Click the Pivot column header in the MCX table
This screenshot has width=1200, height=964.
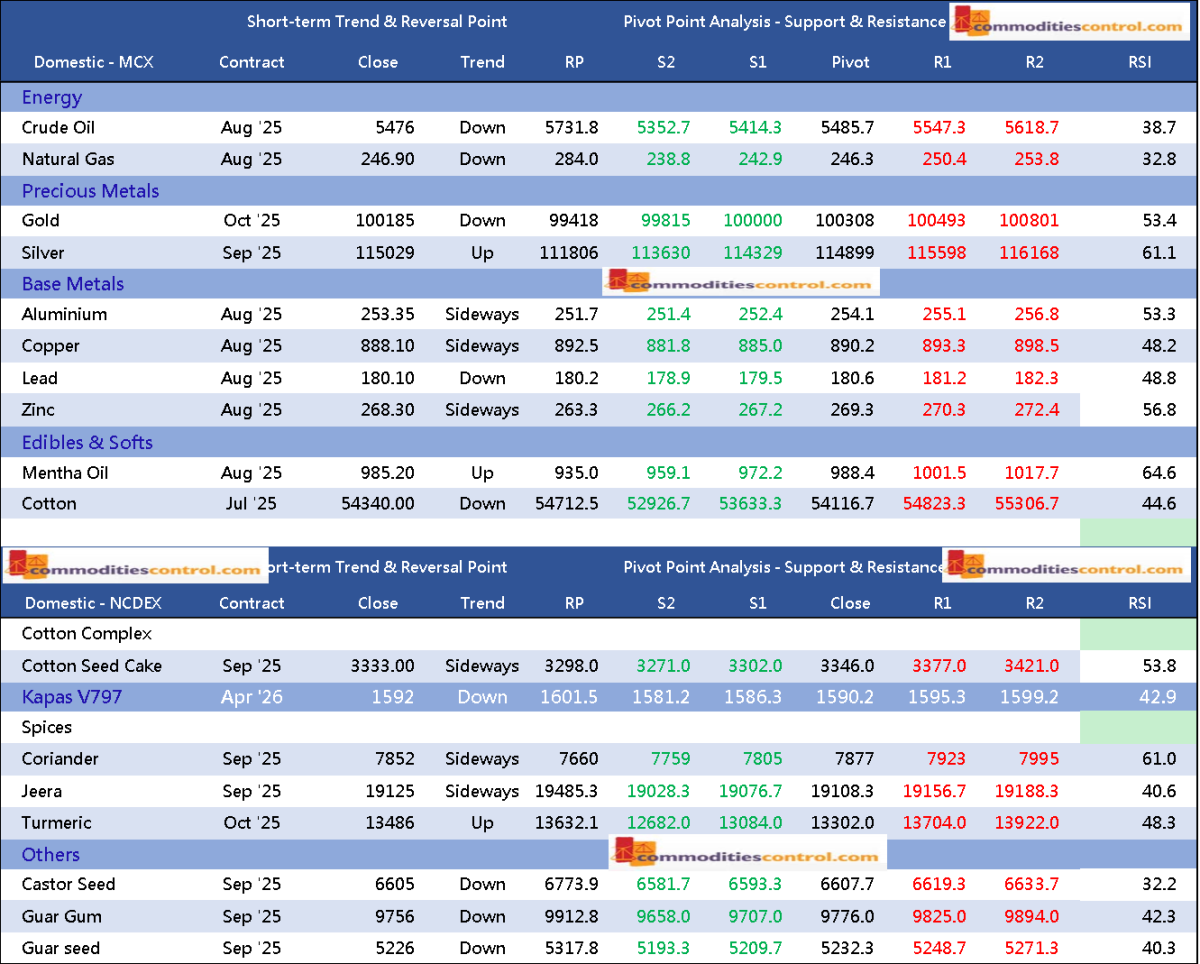point(850,62)
